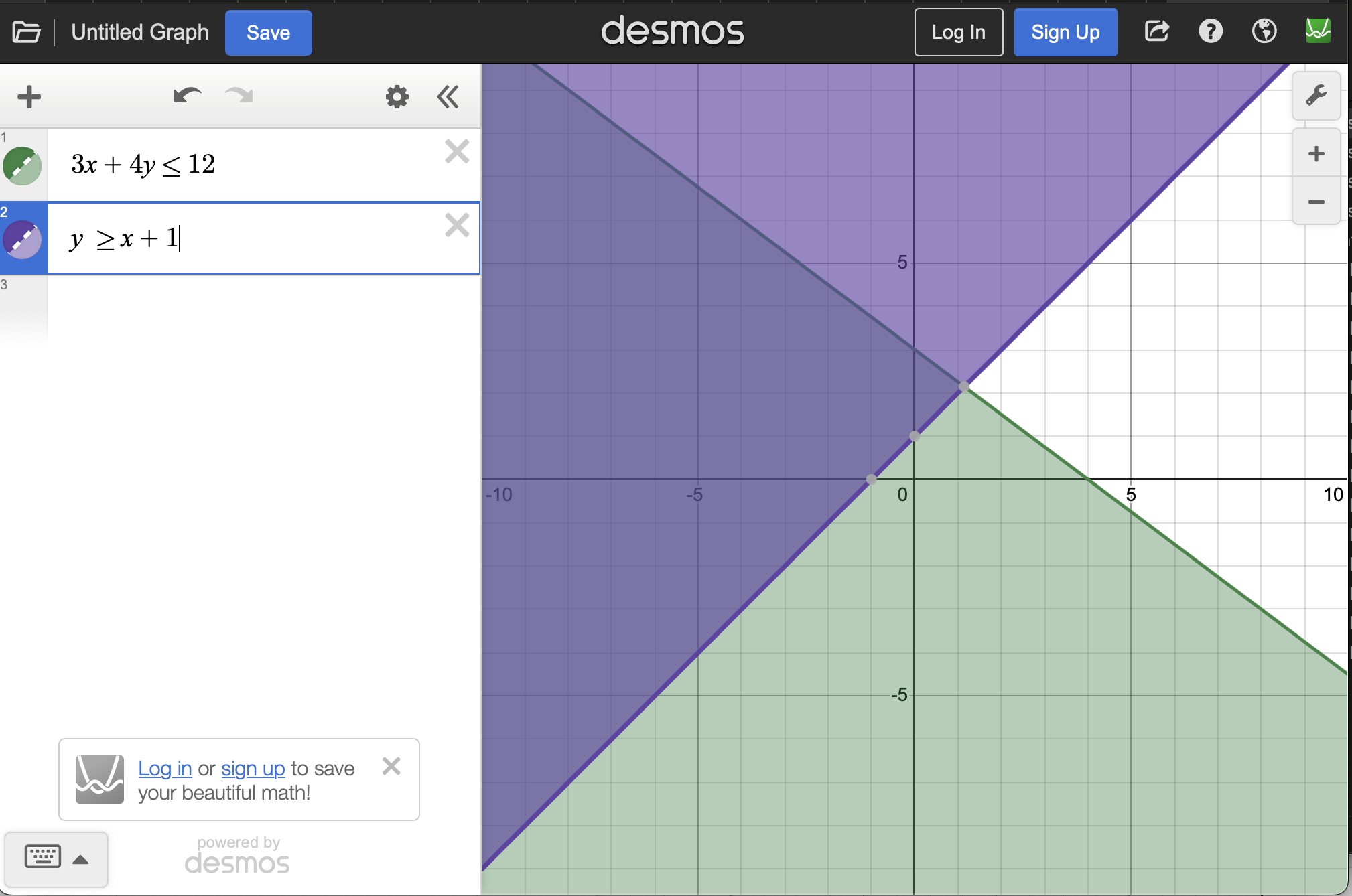Open language globe menu
Image resolution: width=1352 pixels, height=896 pixels.
click(x=1264, y=31)
